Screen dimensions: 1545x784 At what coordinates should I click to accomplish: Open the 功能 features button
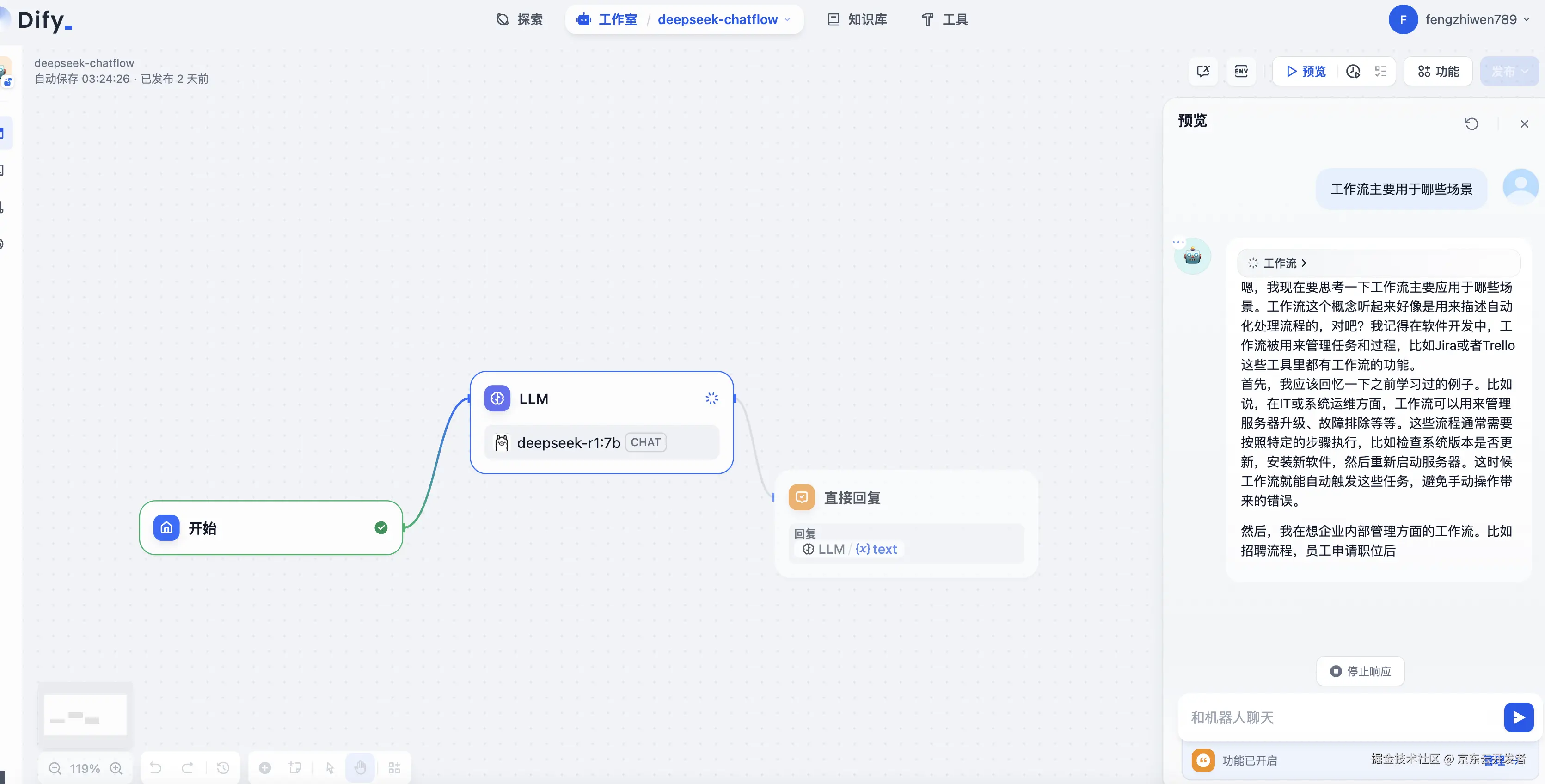[1438, 71]
